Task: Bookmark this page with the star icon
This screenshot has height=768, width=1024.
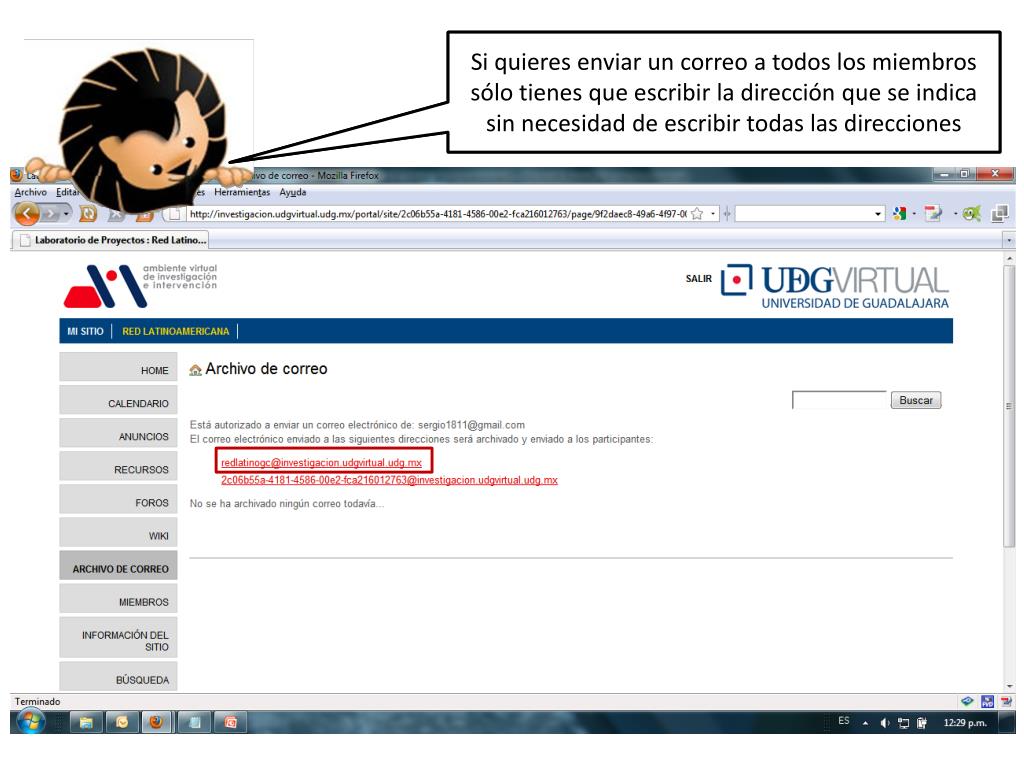Action: 697,214
